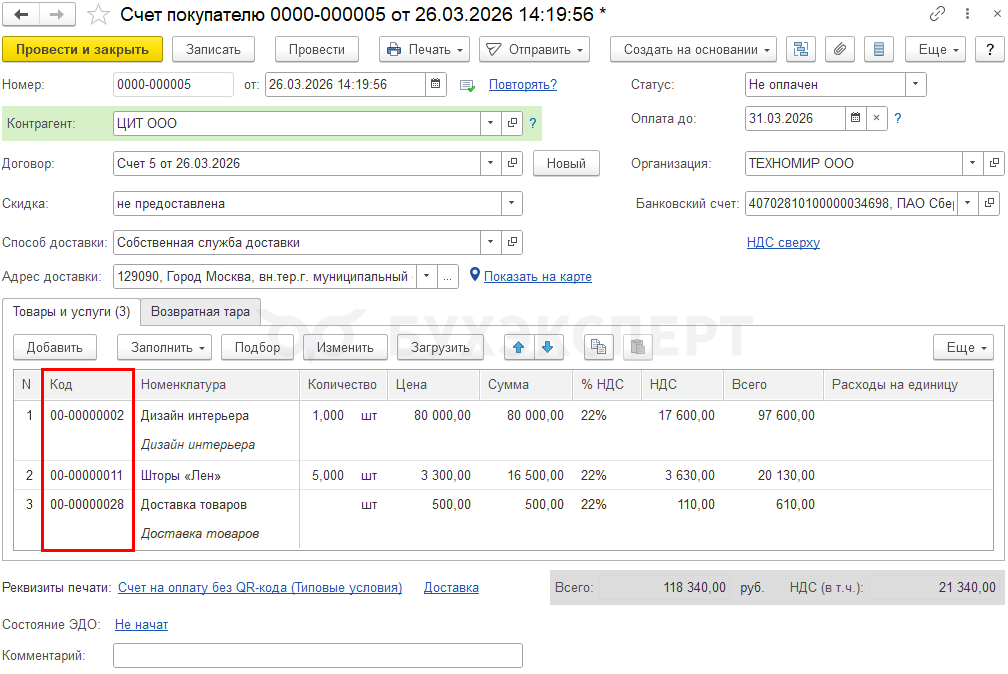This screenshot has width=1008, height=674.
Task: Select the Товары и услуги tab
Action: [71, 311]
